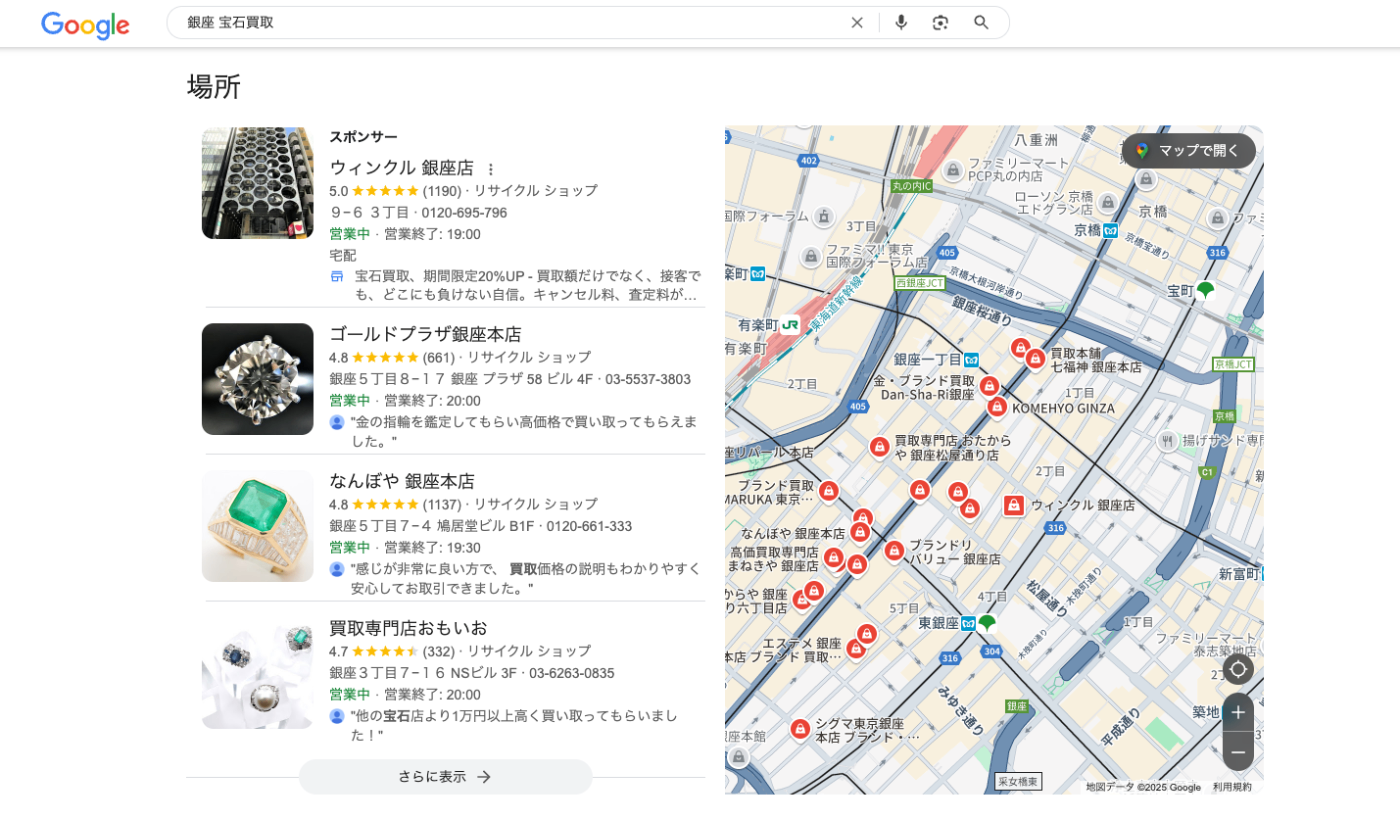Click the ウィンクル 5.0 star rating (1190)
The image size is (1400, 820).
395,190
